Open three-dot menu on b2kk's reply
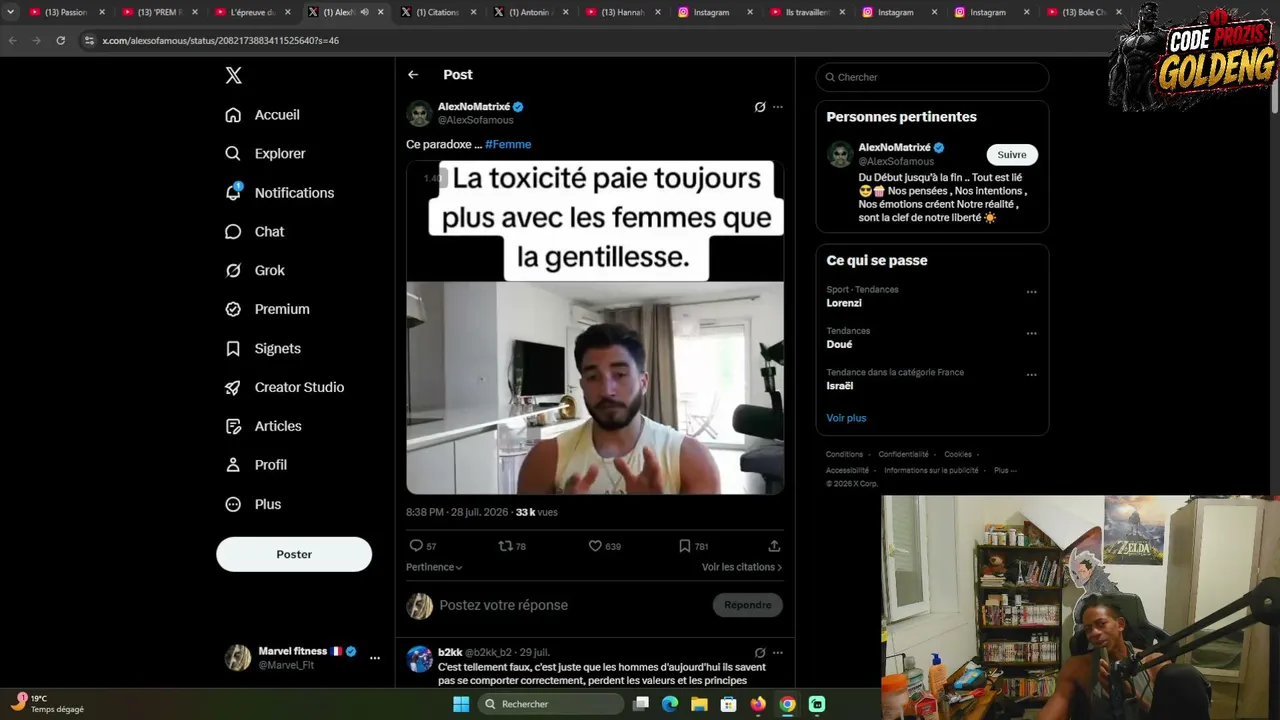This screenshot has width=1280, height=720. click(778, 653)
